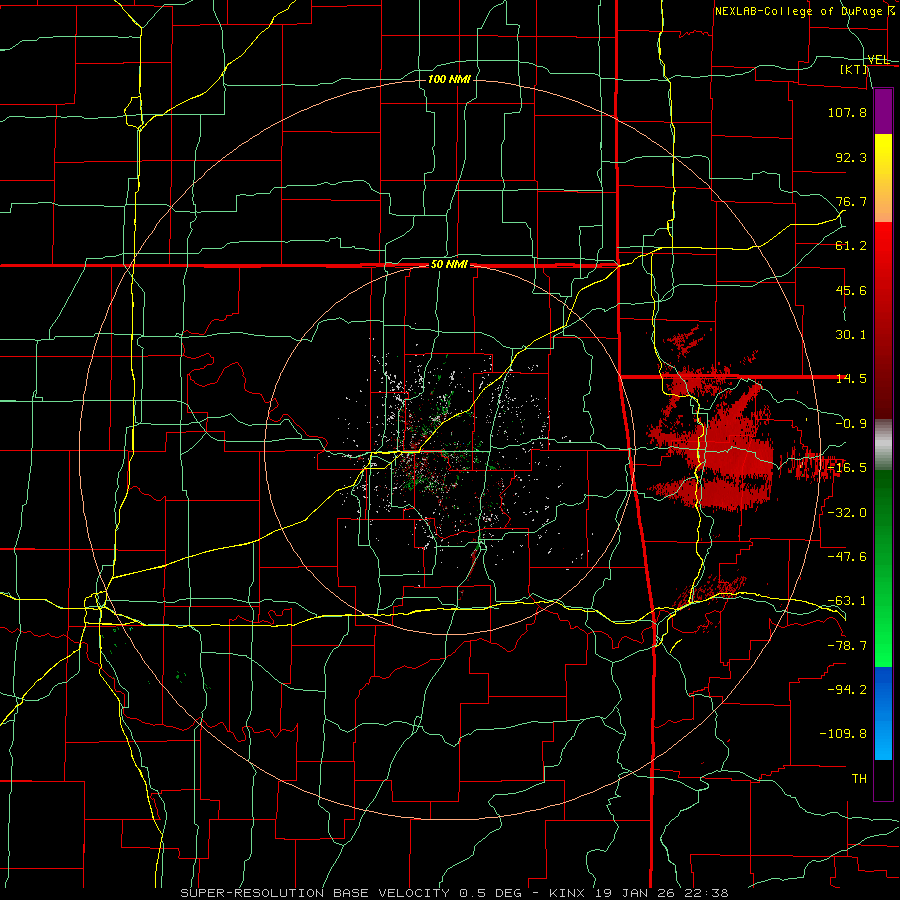Click the purple segment of the velocity color bar
Viewport: 900px width, 900px height.
(883, 111)
